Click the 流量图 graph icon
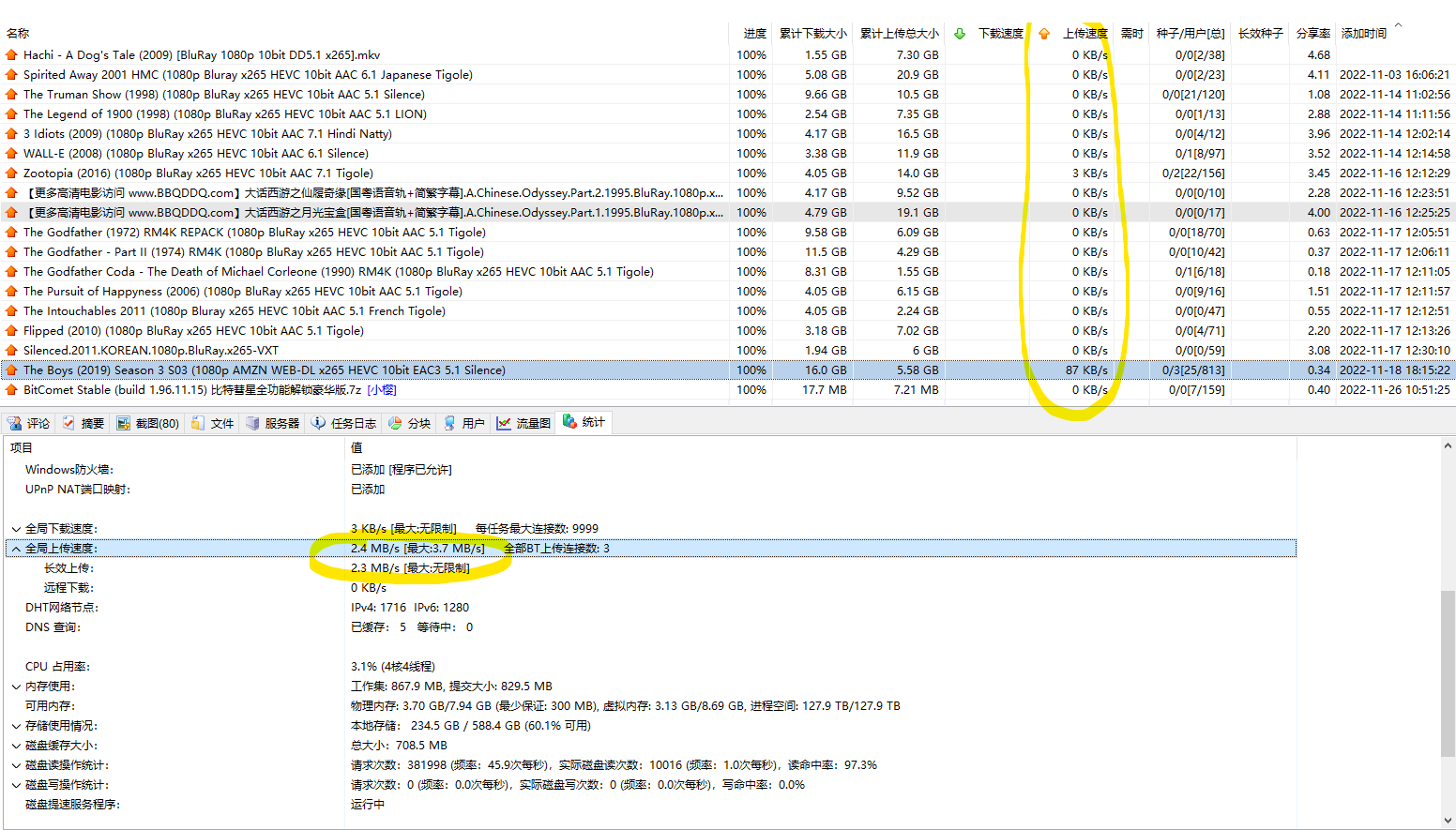This screenshot has width=1456, height=830. (x=504, y=423)
